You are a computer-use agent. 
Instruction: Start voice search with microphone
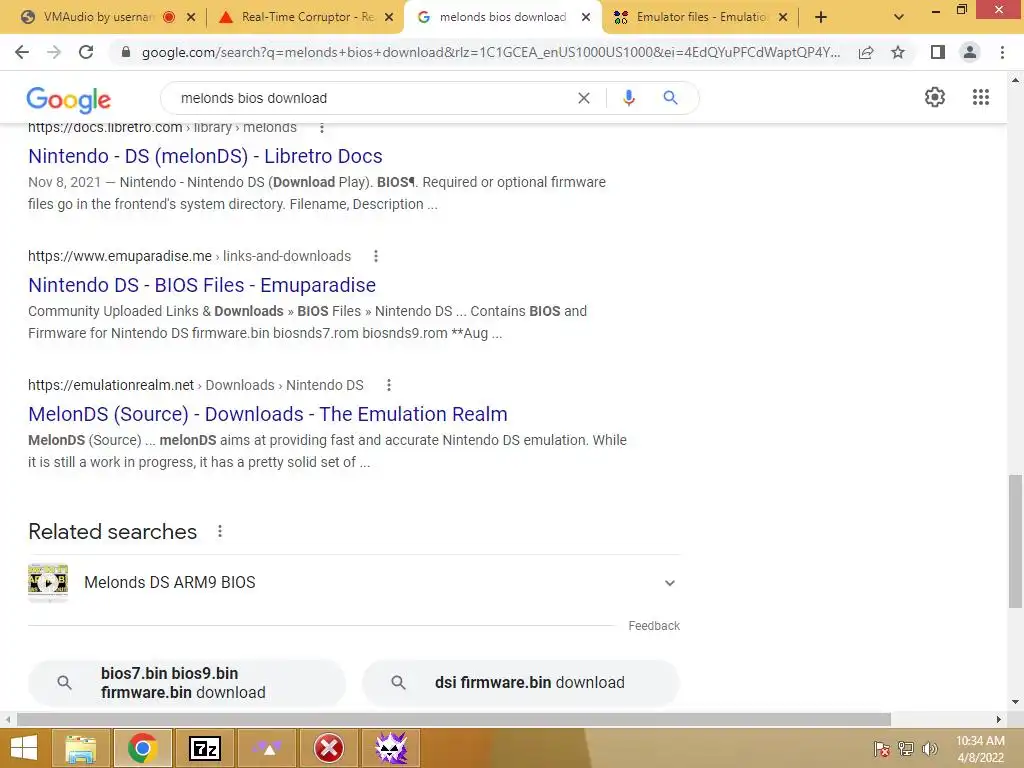(x=628, y=98)
